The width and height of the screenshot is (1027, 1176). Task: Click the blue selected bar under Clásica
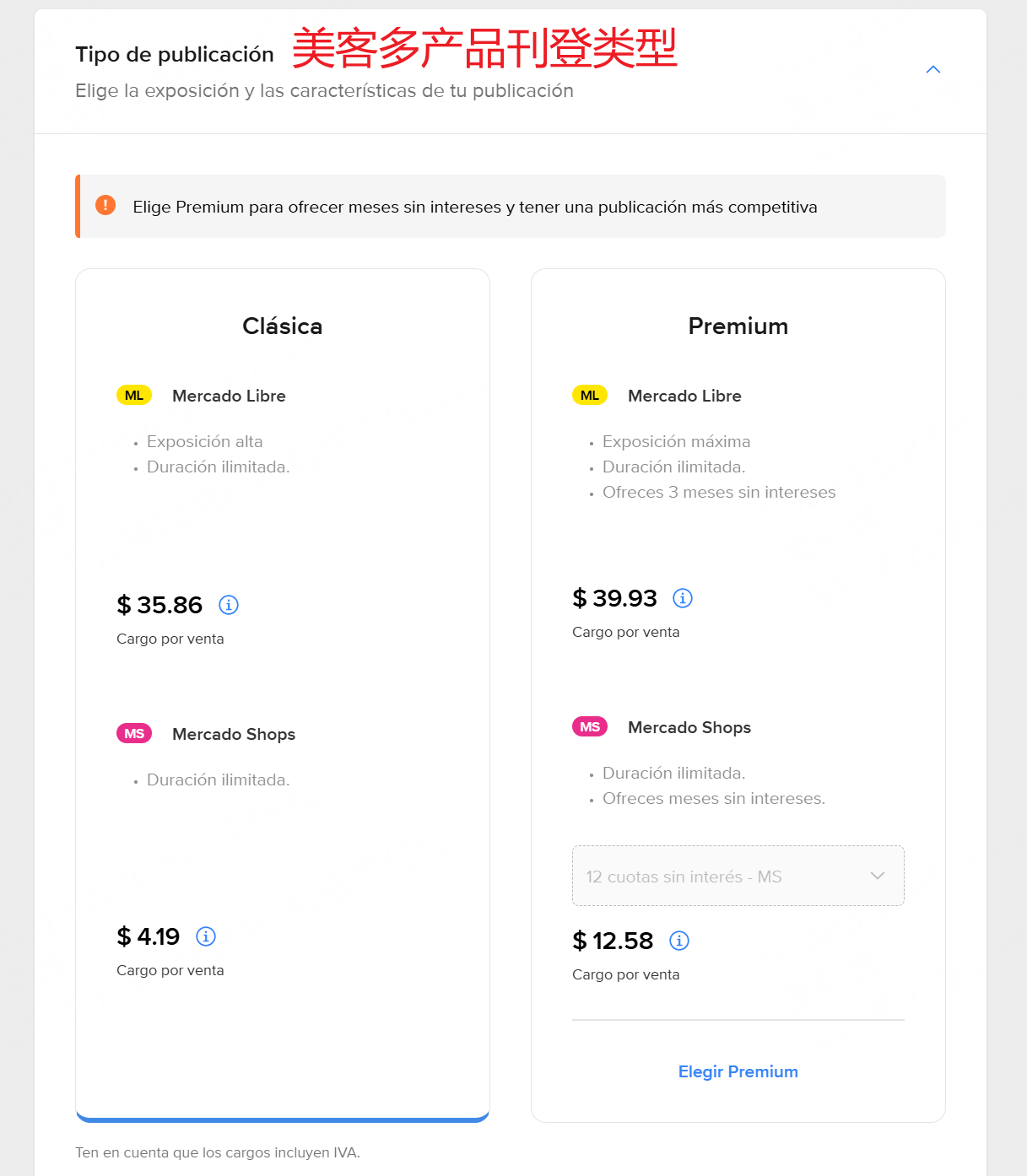pos(283,1119)
